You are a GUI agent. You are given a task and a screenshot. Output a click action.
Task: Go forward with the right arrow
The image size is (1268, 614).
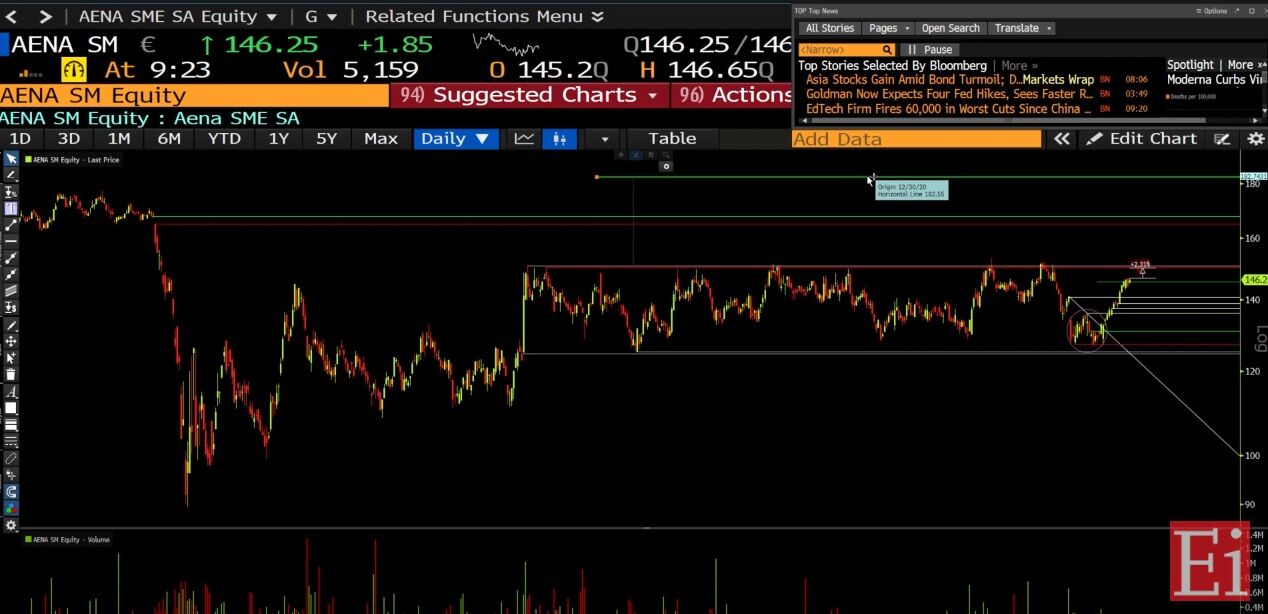pyautogui.click(x=45, y=17)
